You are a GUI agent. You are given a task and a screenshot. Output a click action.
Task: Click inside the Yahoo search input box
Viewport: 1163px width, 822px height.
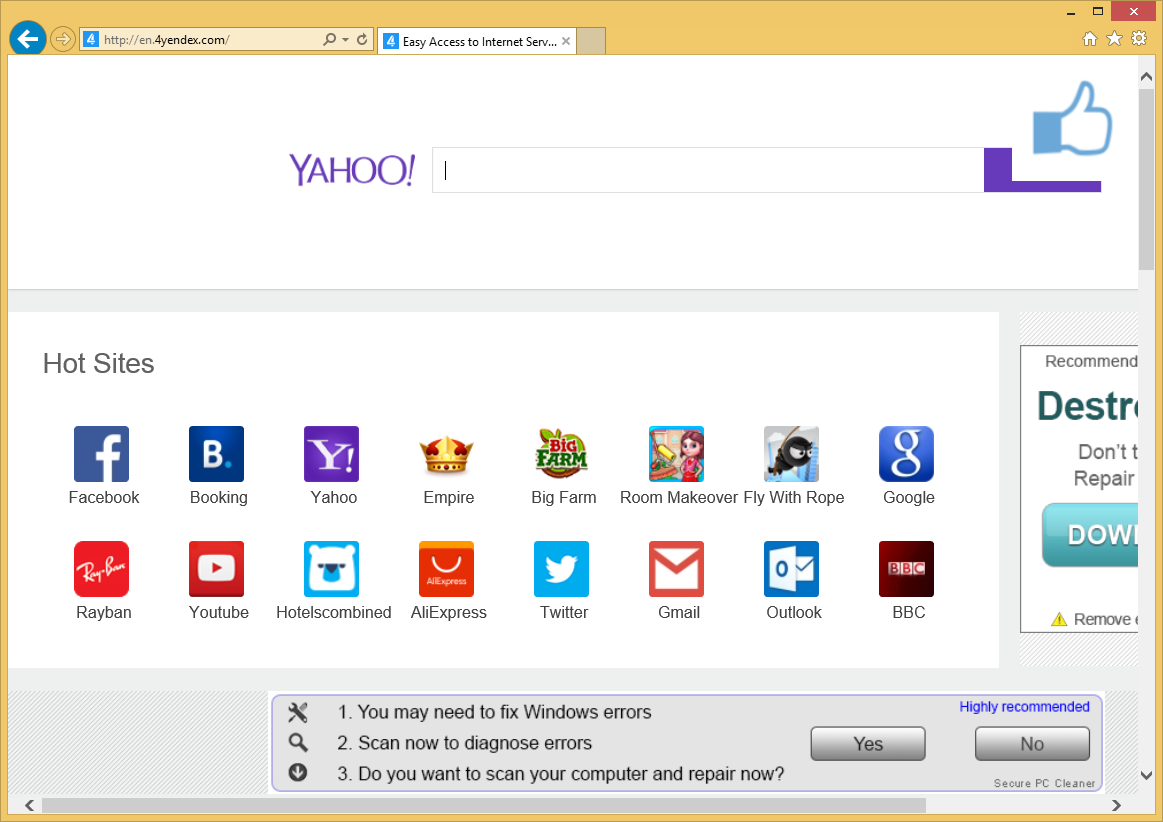coord(708,170)
